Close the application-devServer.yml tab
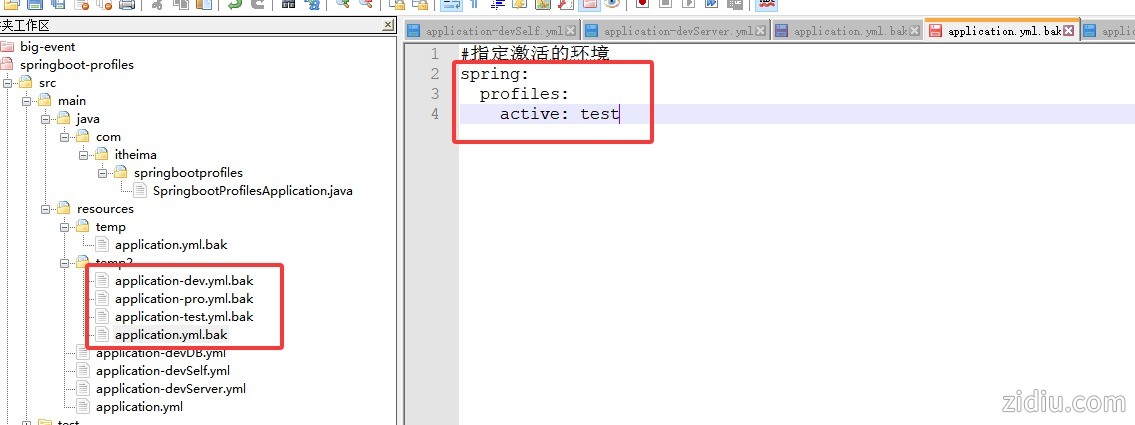Screen dimensions: 1135x425 (x=763, y=31)
